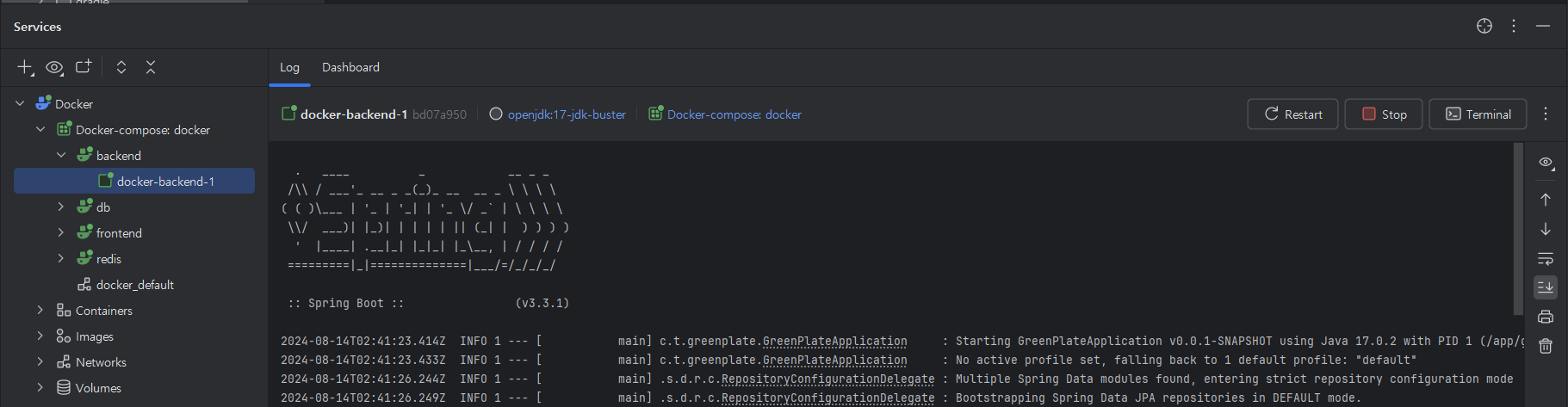
Task: Click the crosshair locate icon in Services header
Action: pyautogui.click(x=1484, y=26)
